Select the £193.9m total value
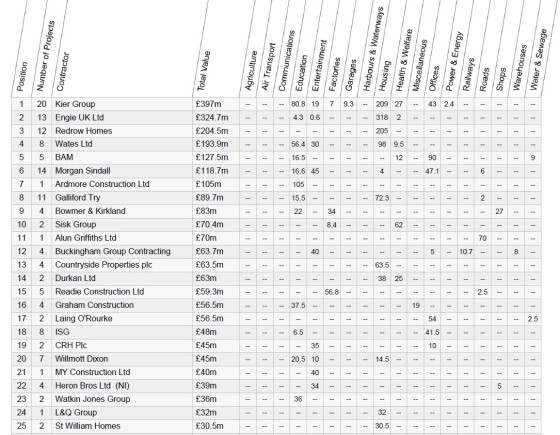Screen dimensions: 560x435 tap(212, 144)
